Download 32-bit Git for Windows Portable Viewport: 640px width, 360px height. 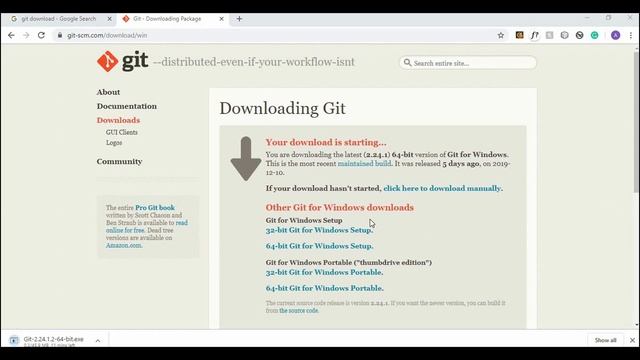click(x=324, y=272)
